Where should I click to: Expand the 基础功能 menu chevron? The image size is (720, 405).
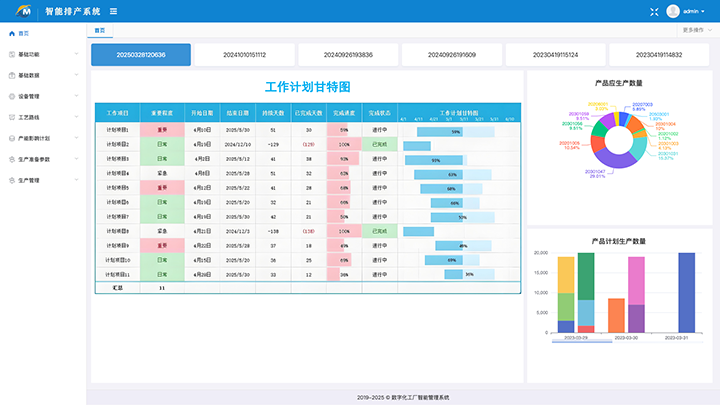click(x=77, y=54)
